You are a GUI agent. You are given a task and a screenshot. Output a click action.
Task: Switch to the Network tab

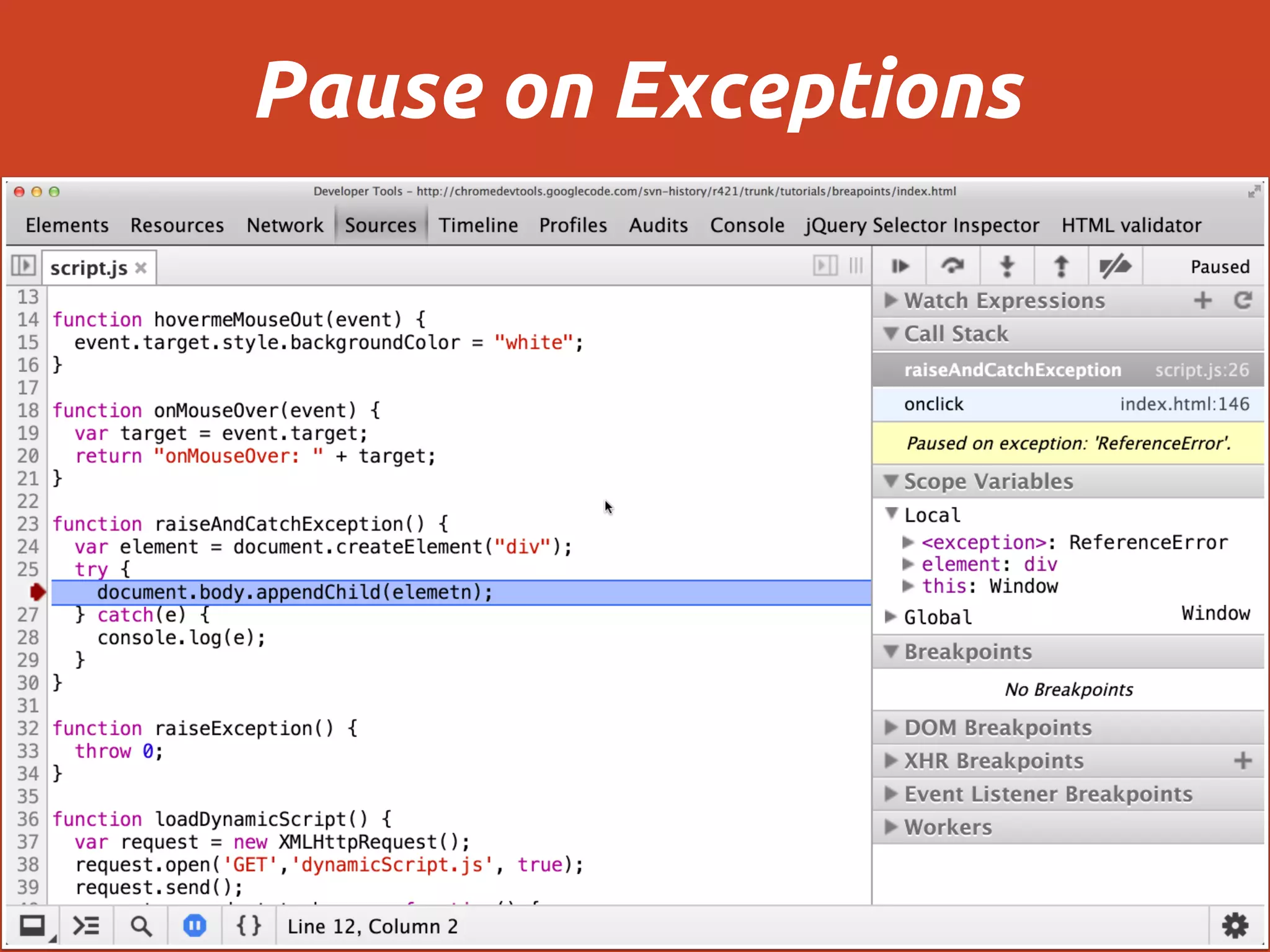(x=285, y=225)
